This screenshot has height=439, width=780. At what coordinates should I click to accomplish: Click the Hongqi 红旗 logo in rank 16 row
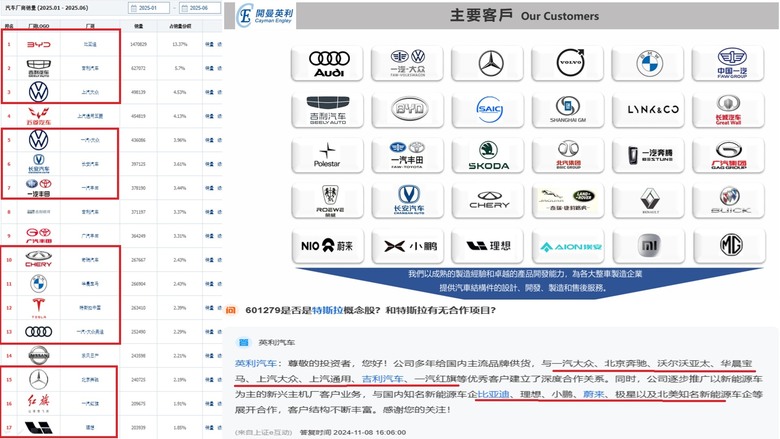(x=38, y=403)
